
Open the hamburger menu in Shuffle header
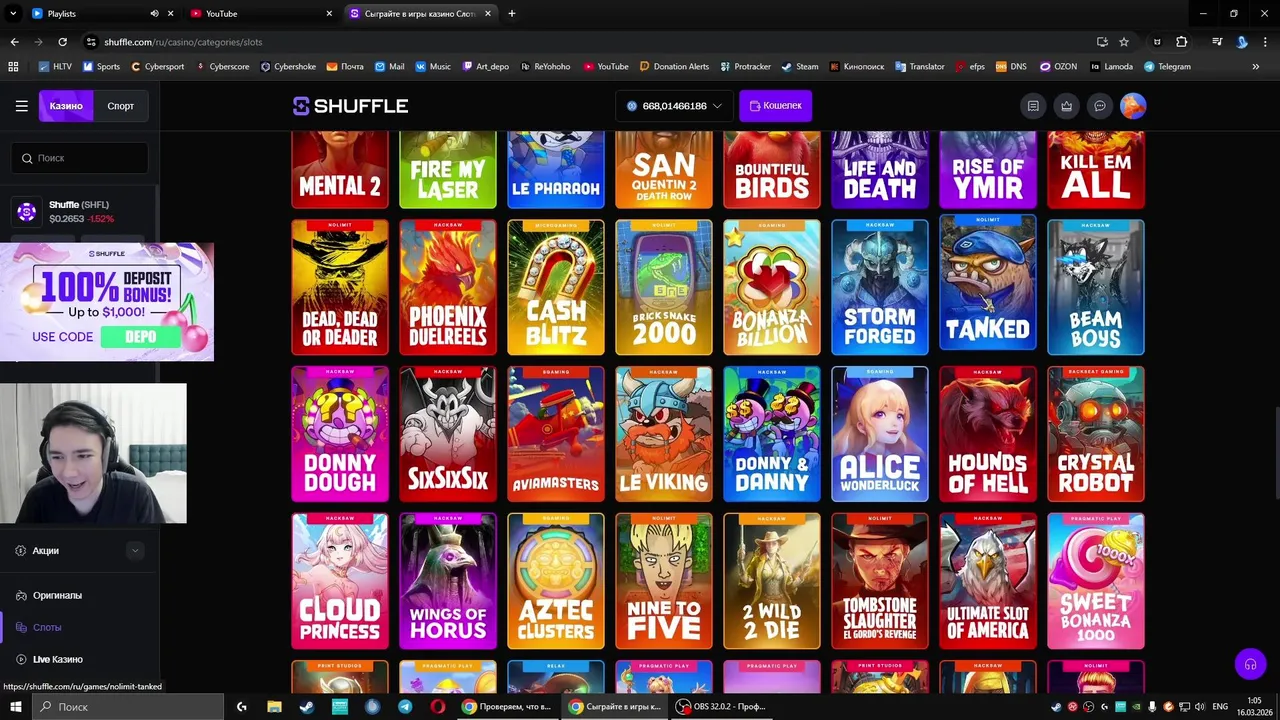(21, 106)
